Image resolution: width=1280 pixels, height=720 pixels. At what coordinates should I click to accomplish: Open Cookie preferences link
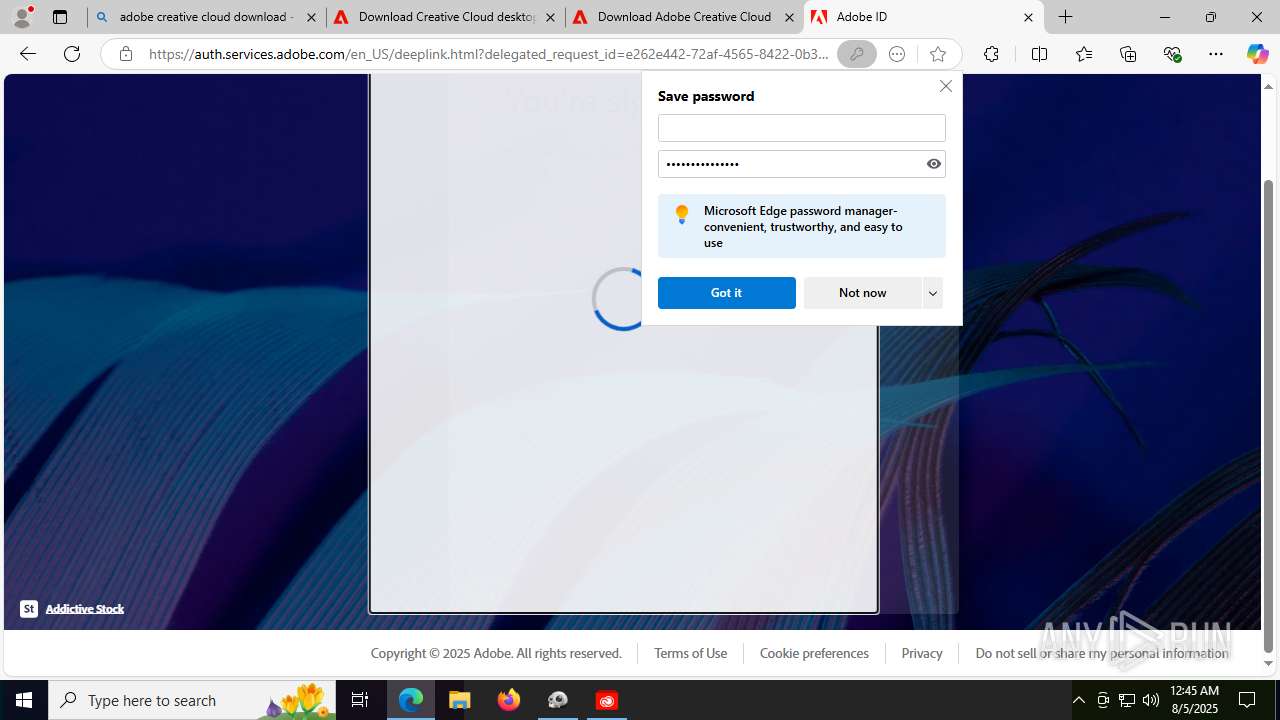[814, 653]
